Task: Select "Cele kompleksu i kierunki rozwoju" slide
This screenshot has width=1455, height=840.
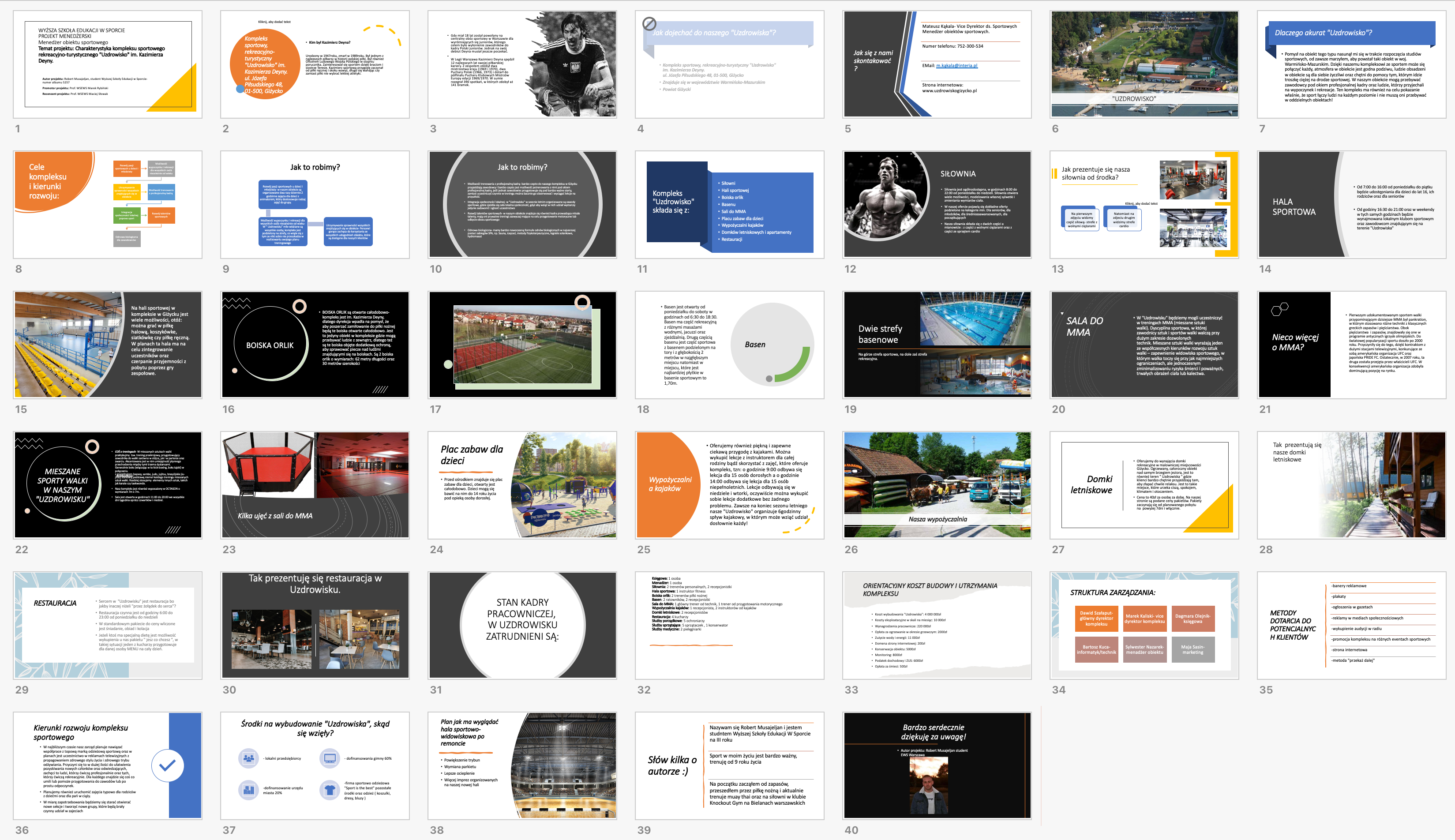Action: (108, 204)
